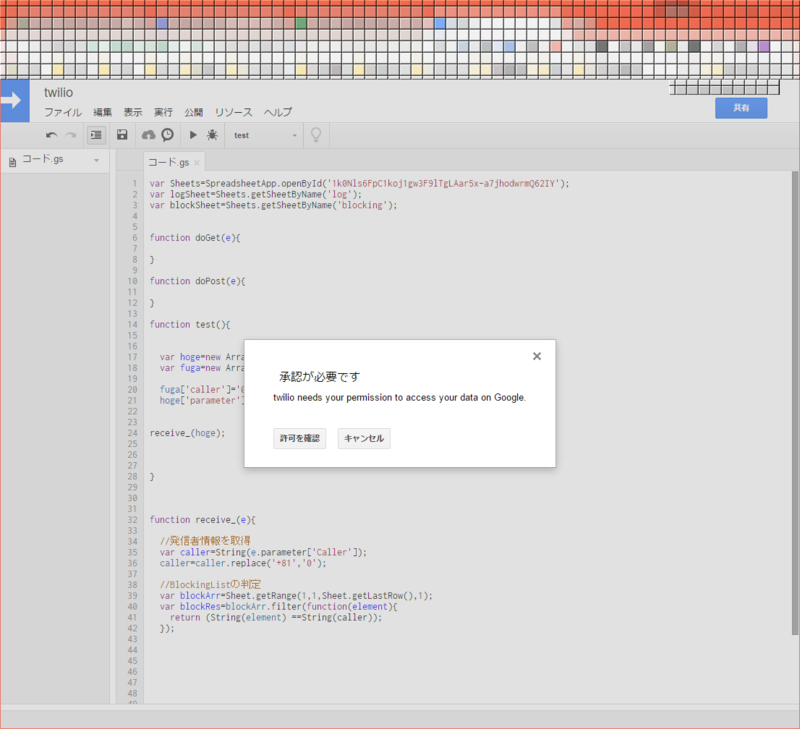Click the var blockArr line 39
The width and height of the screenshot is (800, 729).
tap(296, 596)
